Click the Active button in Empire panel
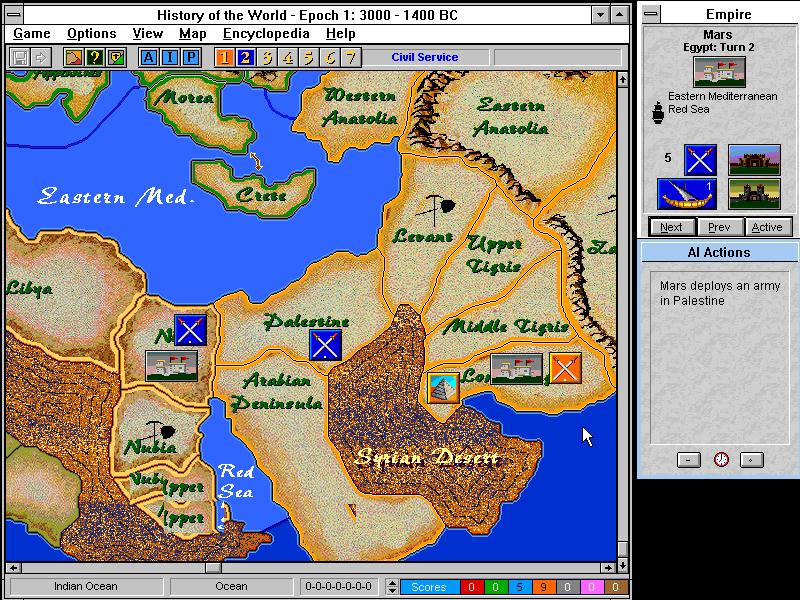The height and width of the screenshot is (600, 800). click(x=767, y=227)
